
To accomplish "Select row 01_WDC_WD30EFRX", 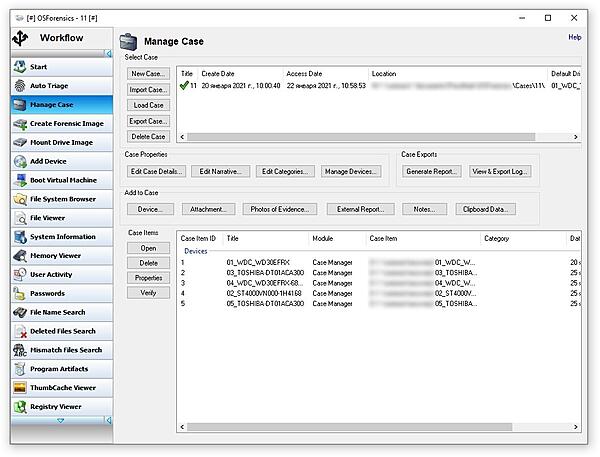I will tap(379, 263).
